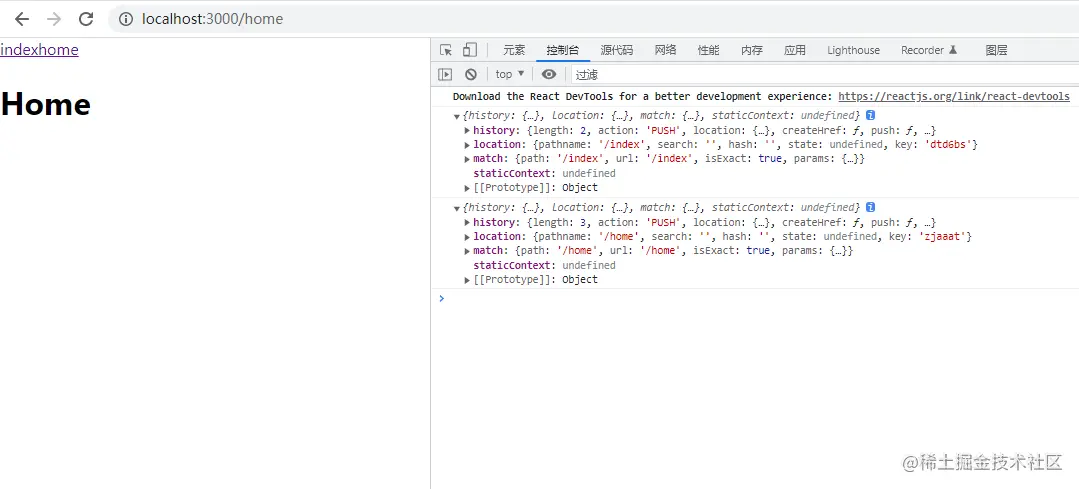Expand match with path '/index'
This screenshot has width=1079, height=489.
(468, 159)
